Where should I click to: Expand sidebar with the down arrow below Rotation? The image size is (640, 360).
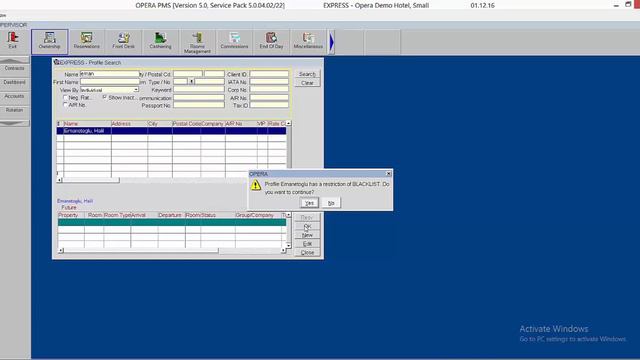coord(14,123)
